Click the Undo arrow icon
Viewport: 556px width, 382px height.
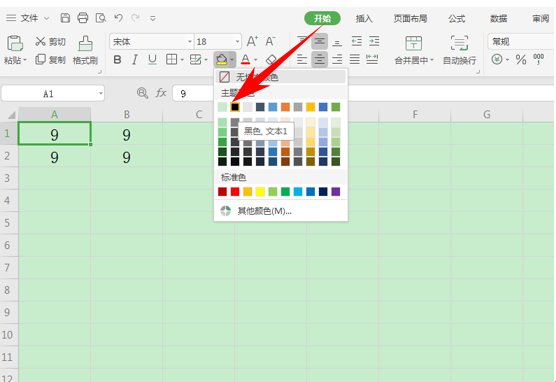point(118,18)
